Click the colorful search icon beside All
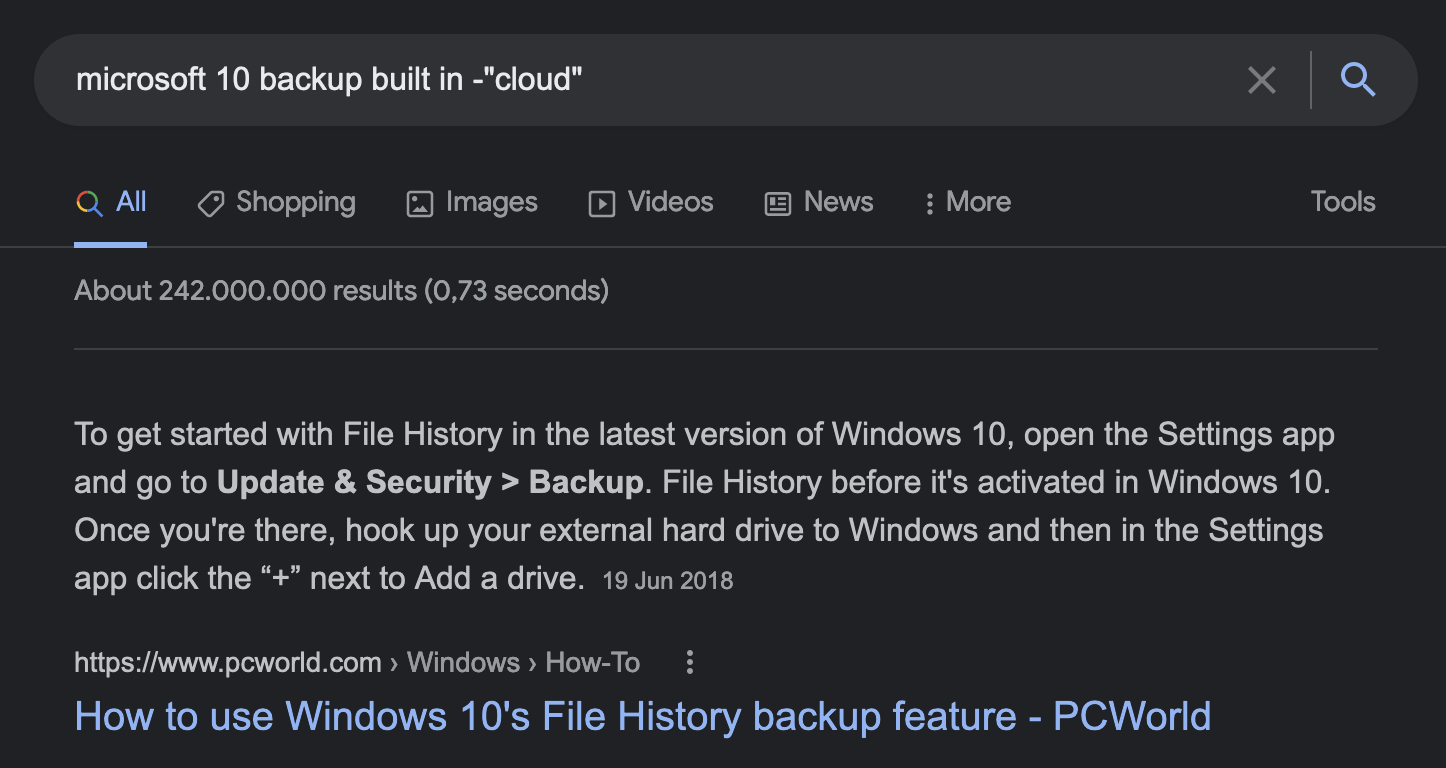This screenshot has height=768, width=1446. [x=87, y=203]
